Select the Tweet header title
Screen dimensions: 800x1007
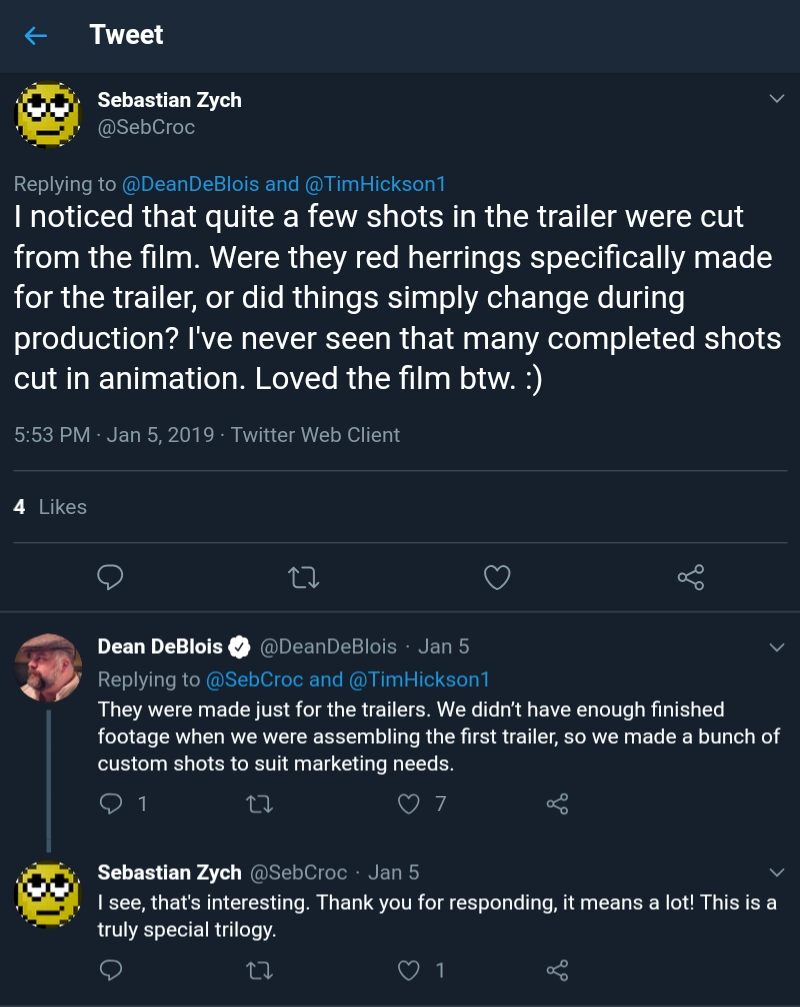tap(126, 34)
